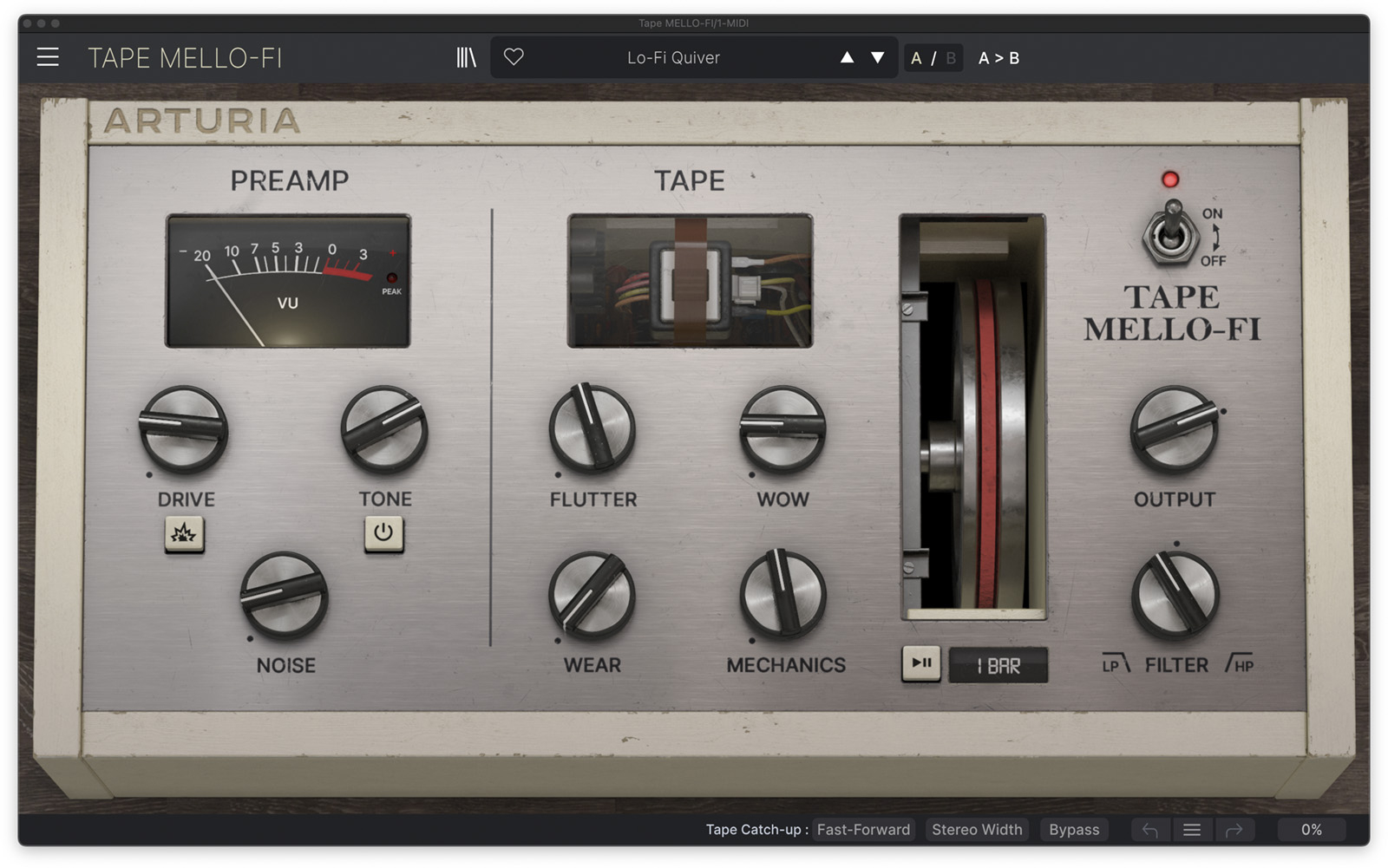Click the A > B copy button
Image resolution: width=1388 pixels, height=868 pixels.
[x=998, y=58]
